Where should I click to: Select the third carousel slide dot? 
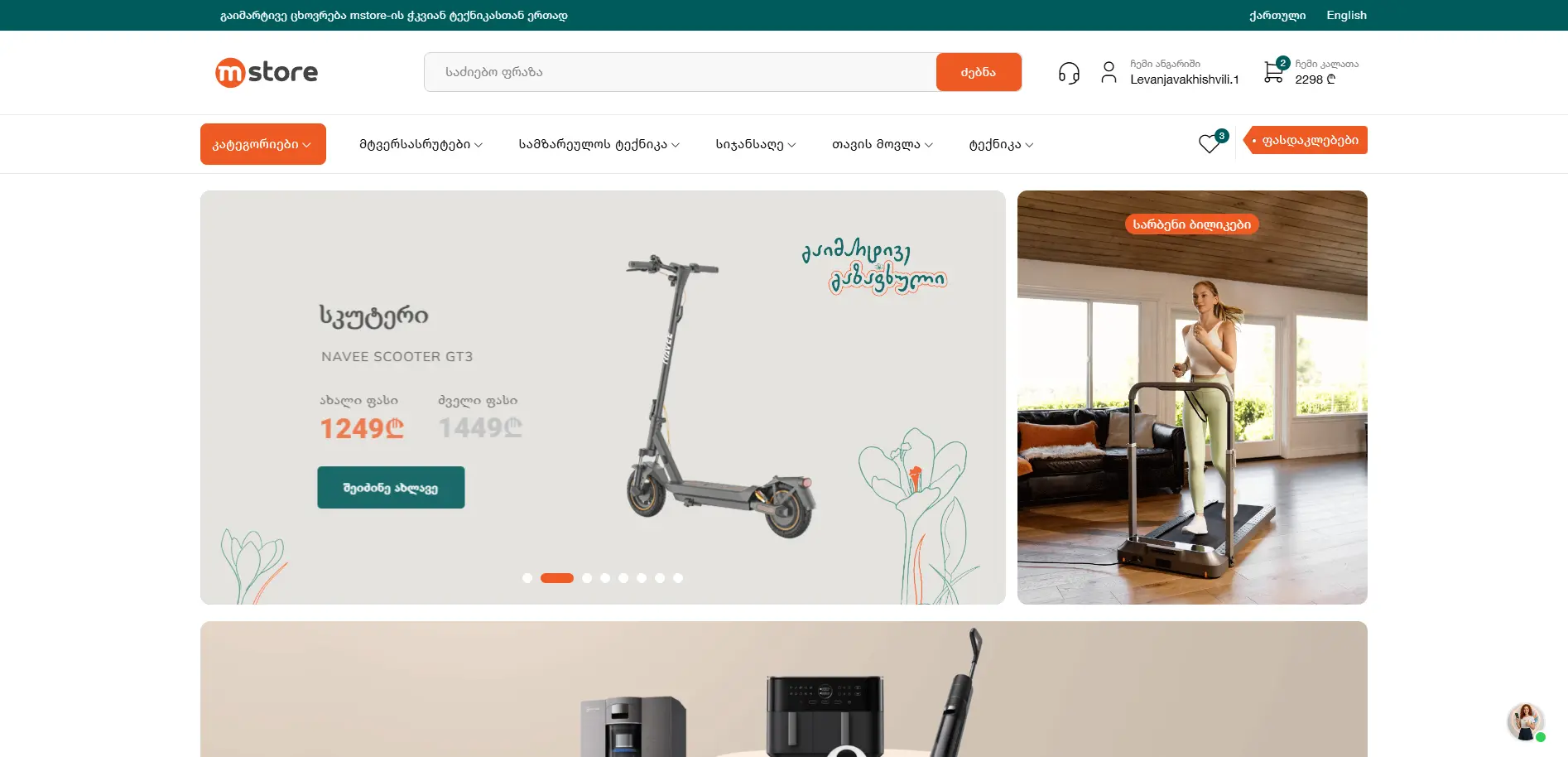(x=587, y=578)
